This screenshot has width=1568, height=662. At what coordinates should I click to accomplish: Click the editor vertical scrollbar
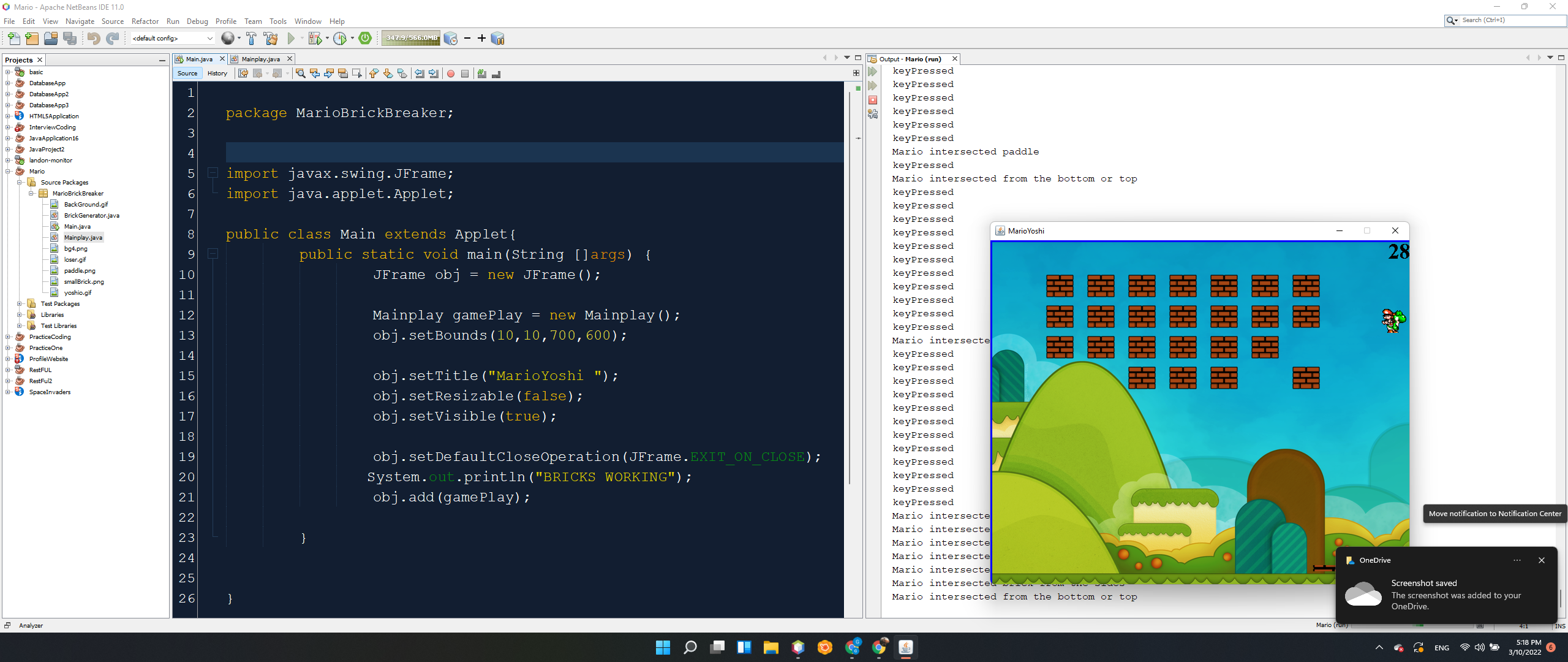850,288
